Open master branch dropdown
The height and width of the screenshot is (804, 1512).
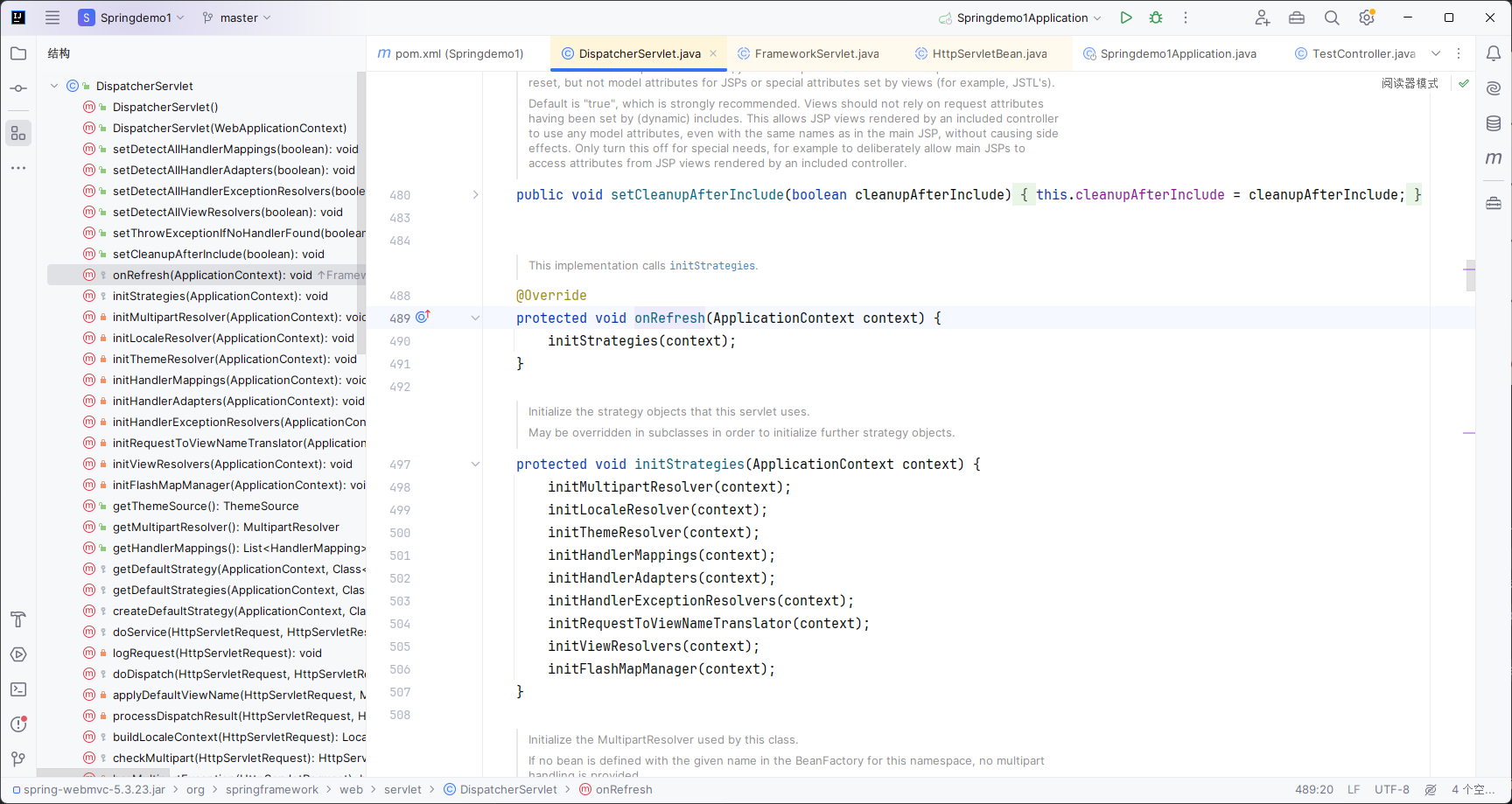236,17
